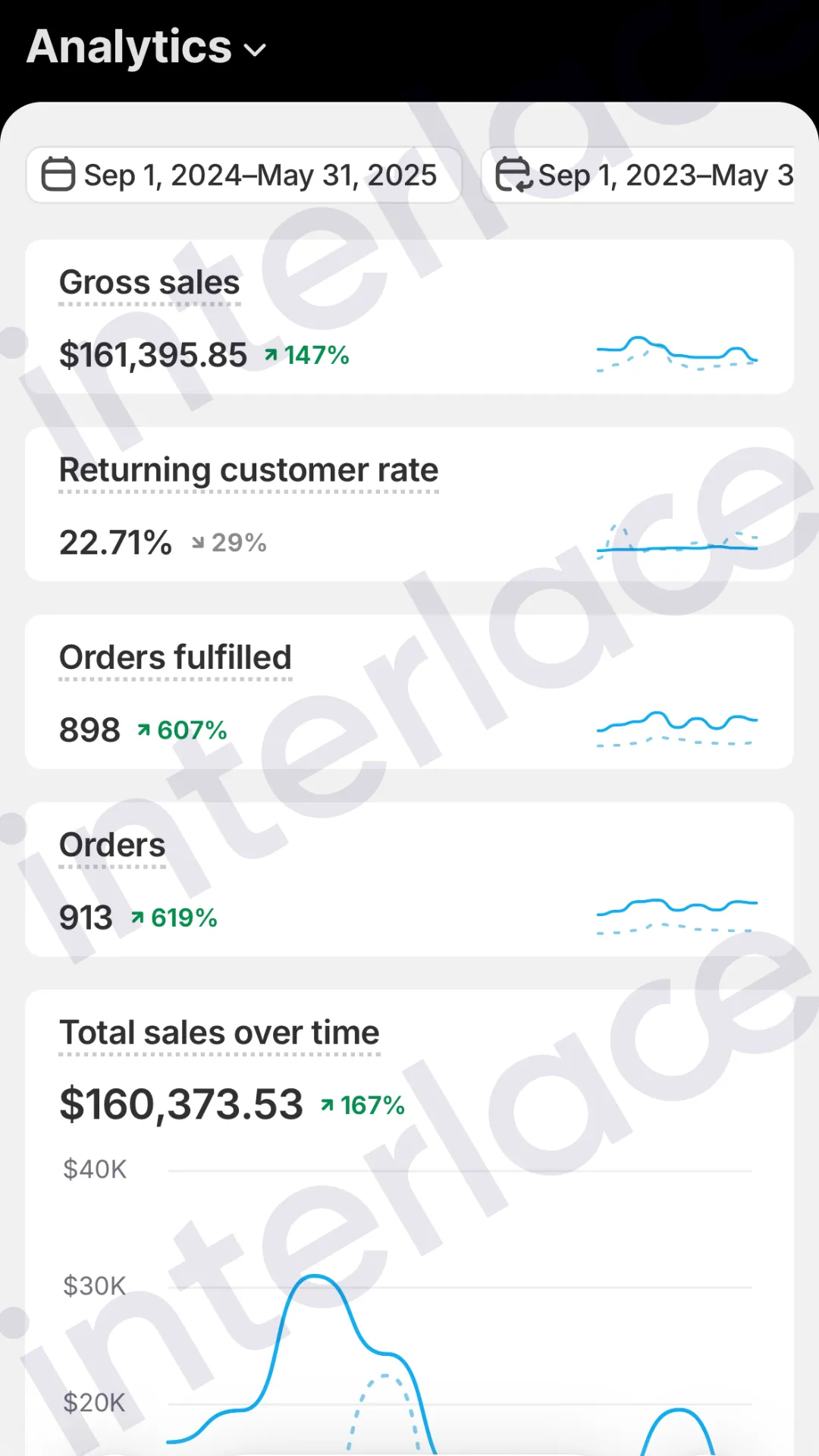This screenshot has width=819, height=1456.
Task: Click the 619% orders increase arrow
Action: [137, 918]
